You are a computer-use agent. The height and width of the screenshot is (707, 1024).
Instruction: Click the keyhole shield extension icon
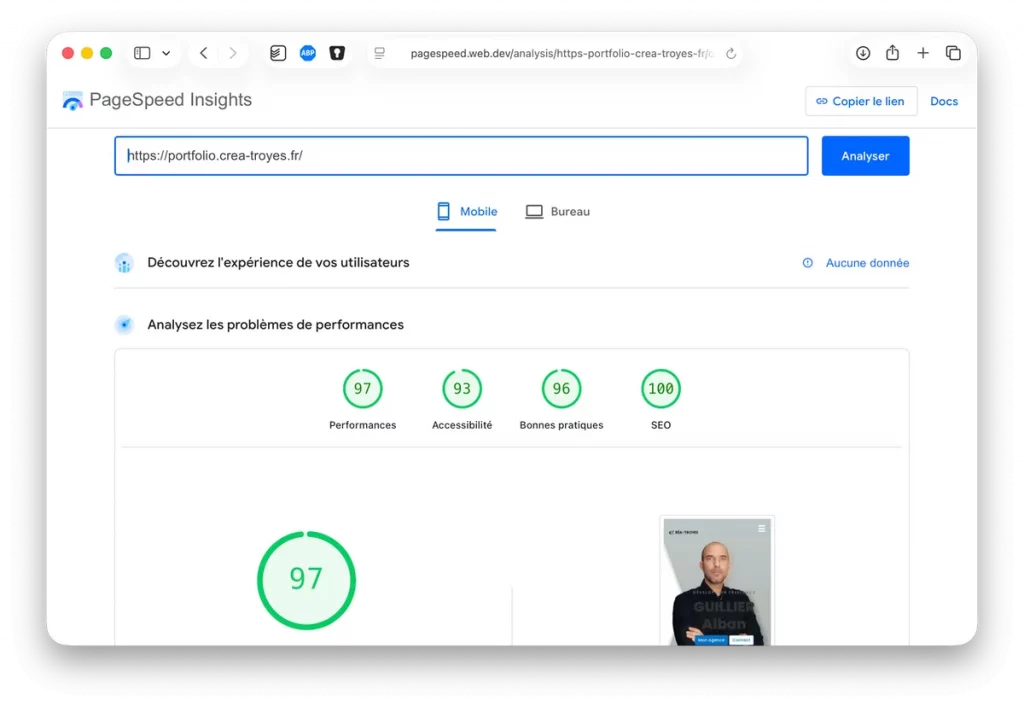tap(337, 52)
